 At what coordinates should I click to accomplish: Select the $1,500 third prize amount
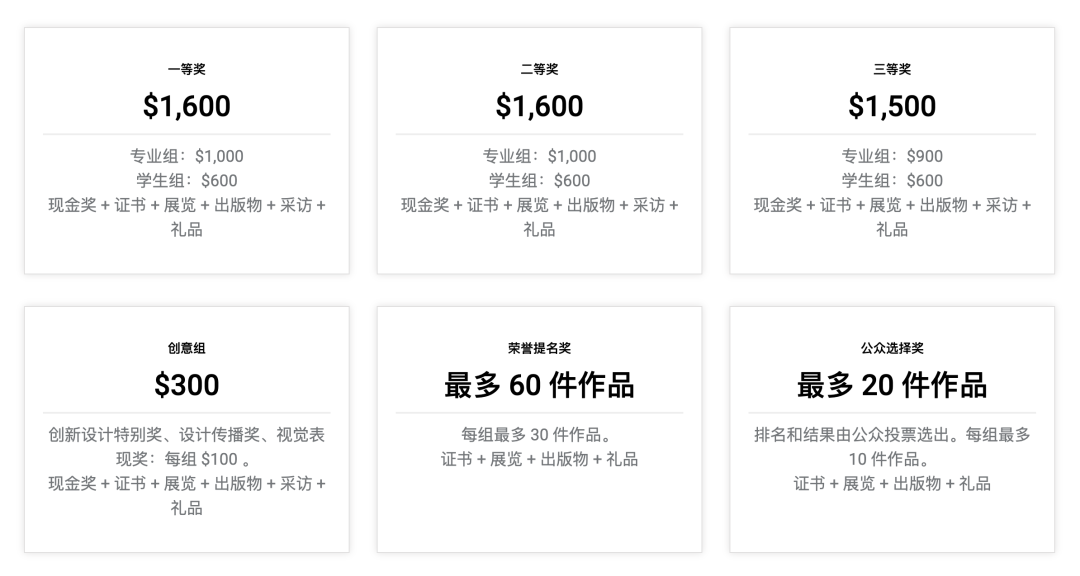pos(892,106)
